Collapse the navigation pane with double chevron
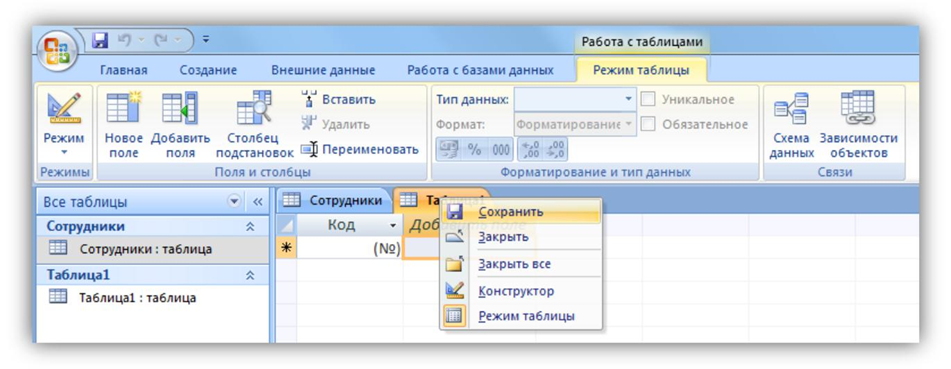Screen dimensions: 951x369 [x=258, y=202]
